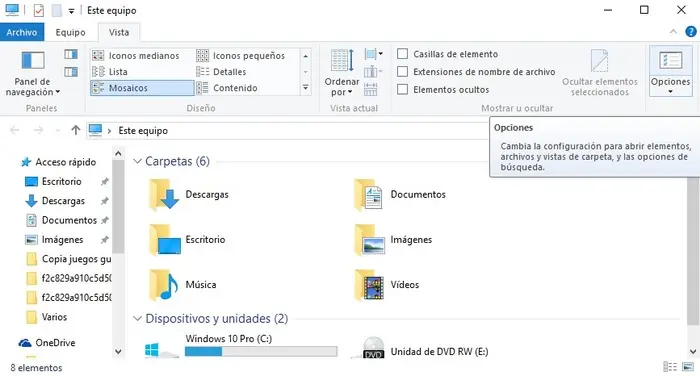Click the address bar Este equipo path
The image size is (700, 376).
143,130
